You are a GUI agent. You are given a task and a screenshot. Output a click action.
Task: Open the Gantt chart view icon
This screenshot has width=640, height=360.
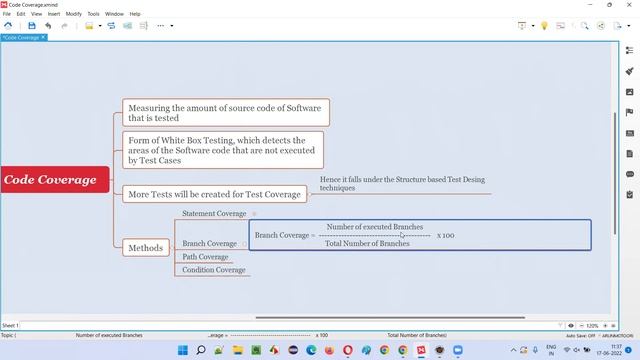pos(560,26)
